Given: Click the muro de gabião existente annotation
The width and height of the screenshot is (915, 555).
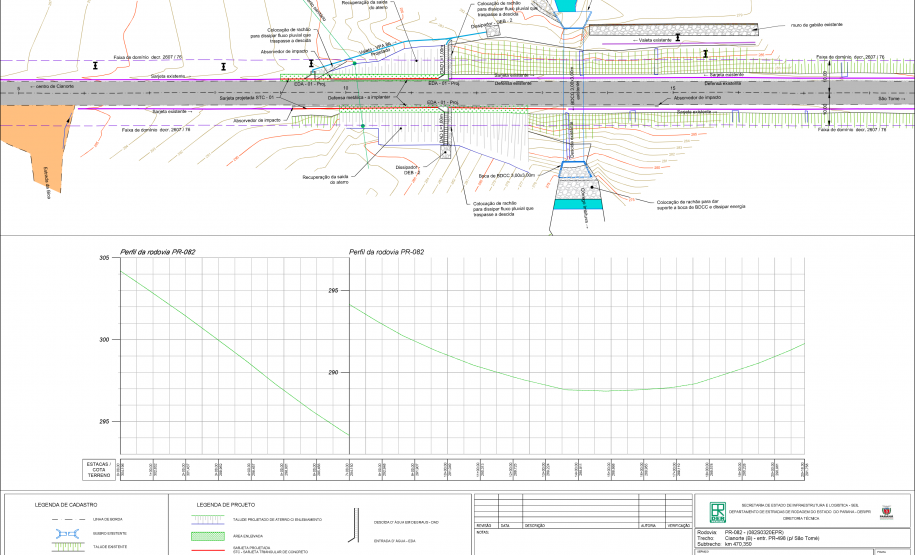Looking at the screenshot, I should pos(816,25).
